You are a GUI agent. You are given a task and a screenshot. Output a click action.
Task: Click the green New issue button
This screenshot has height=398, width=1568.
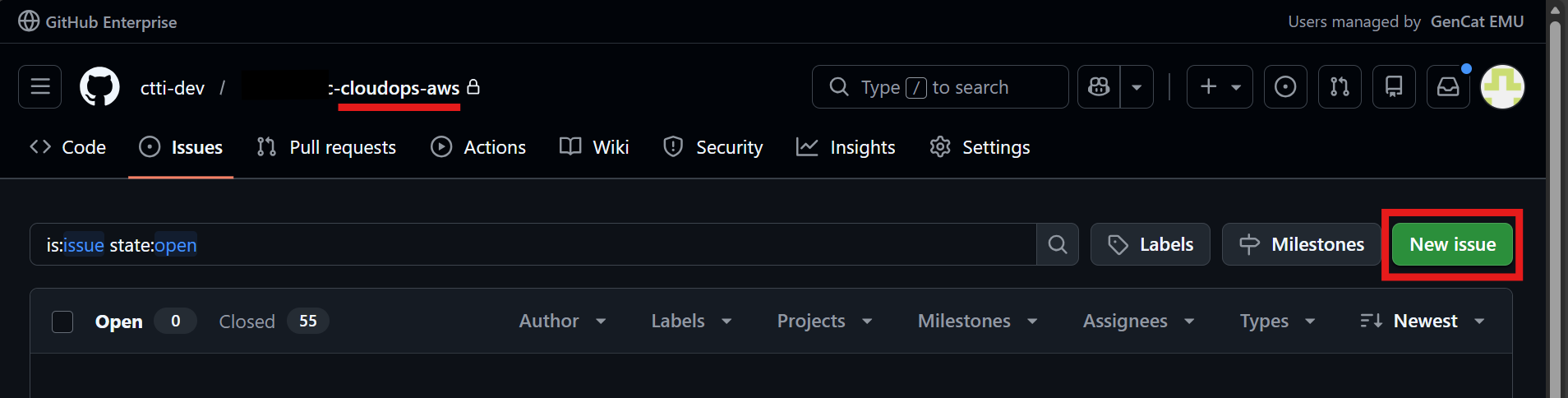coord(1452,244)
